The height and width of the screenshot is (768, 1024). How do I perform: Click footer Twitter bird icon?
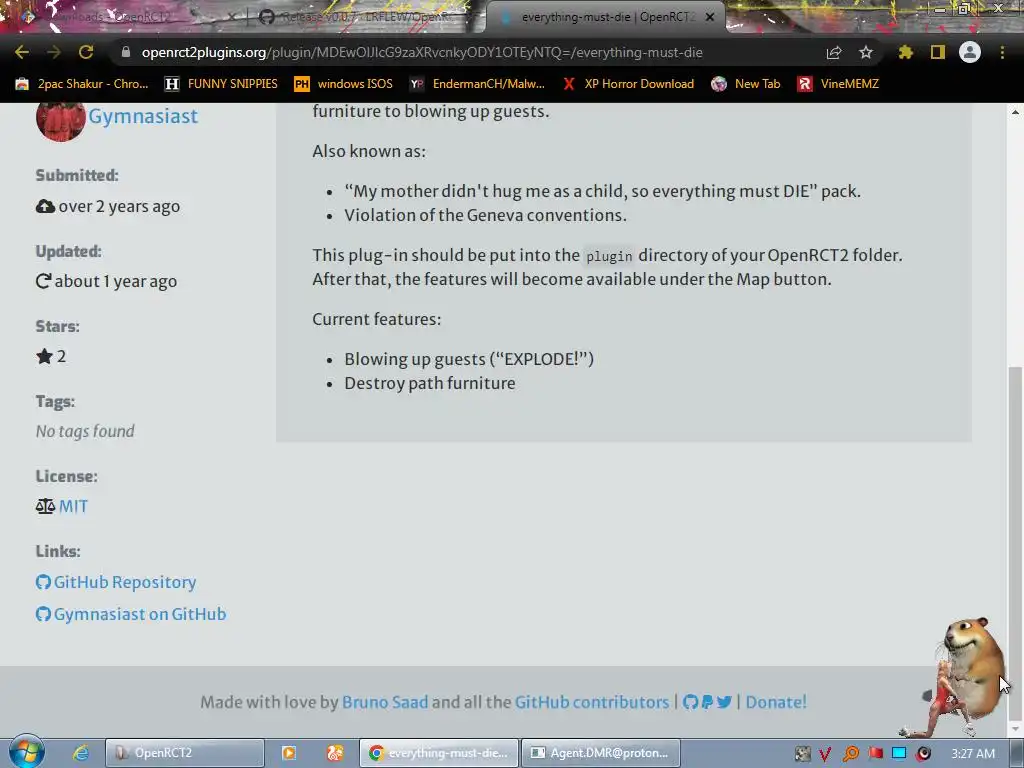point(724,702)
